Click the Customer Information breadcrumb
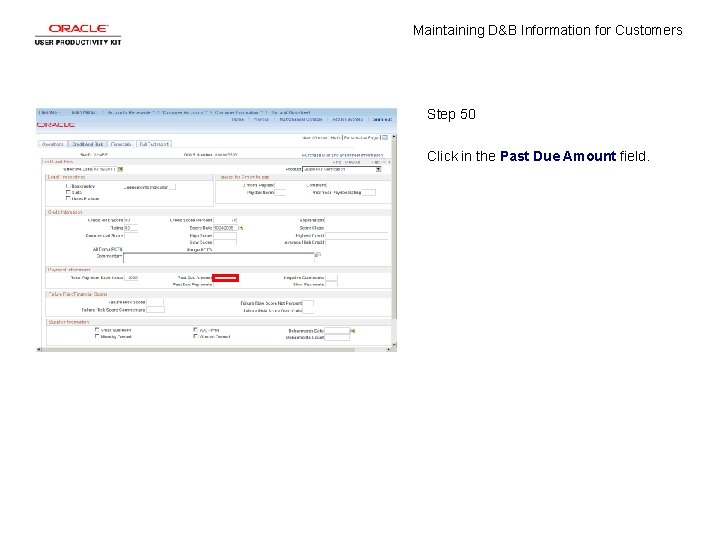This screenshot has width=720, height=540. point(237,112)
